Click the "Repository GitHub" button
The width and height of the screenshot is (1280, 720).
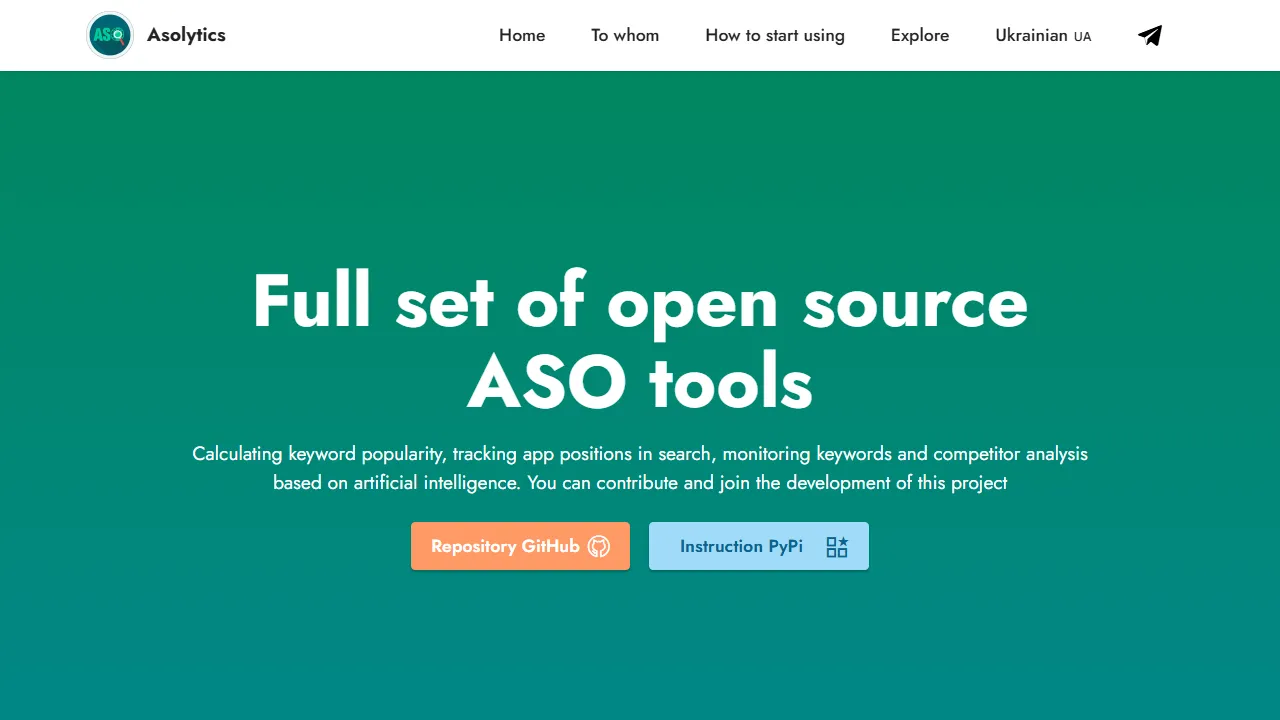point(520,546)
